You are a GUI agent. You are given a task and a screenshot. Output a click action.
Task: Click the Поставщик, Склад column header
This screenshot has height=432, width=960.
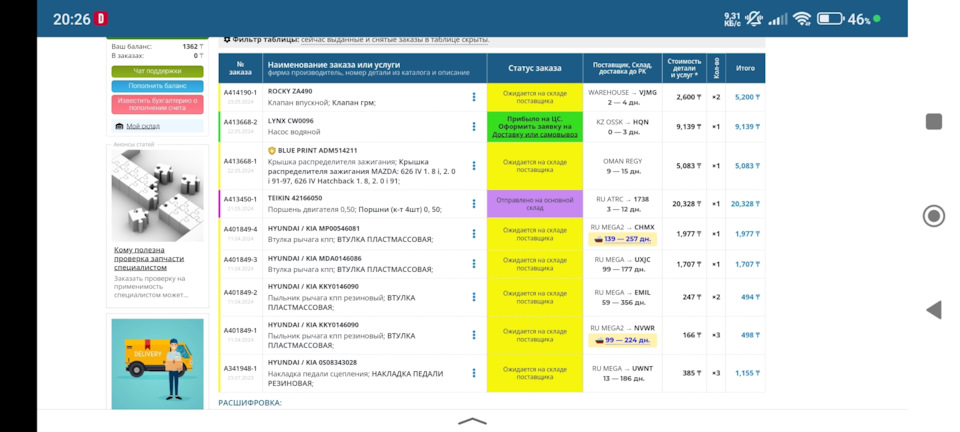click(623, 68)
